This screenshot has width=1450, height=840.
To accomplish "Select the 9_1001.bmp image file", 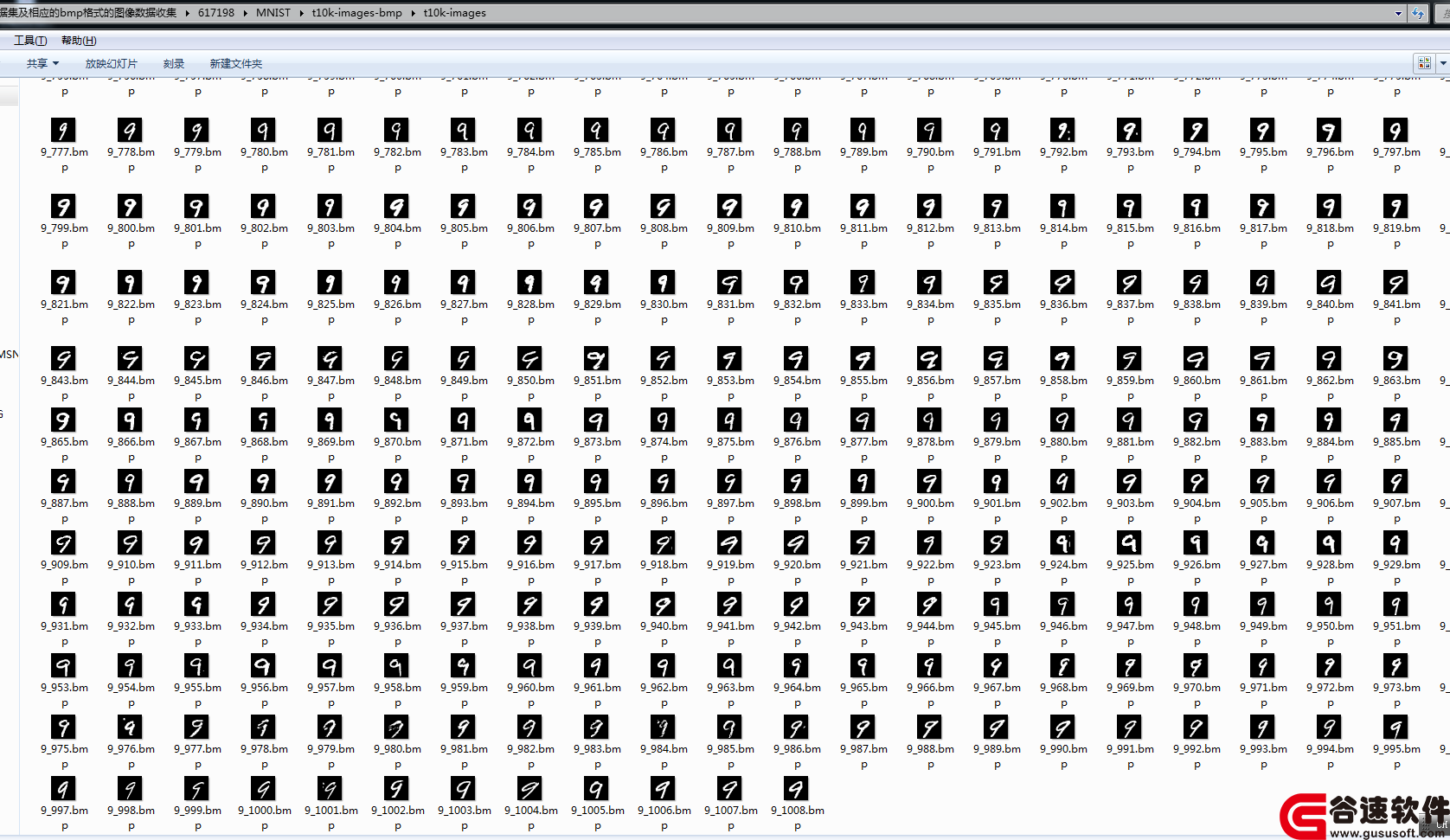I will coord(330,802).
